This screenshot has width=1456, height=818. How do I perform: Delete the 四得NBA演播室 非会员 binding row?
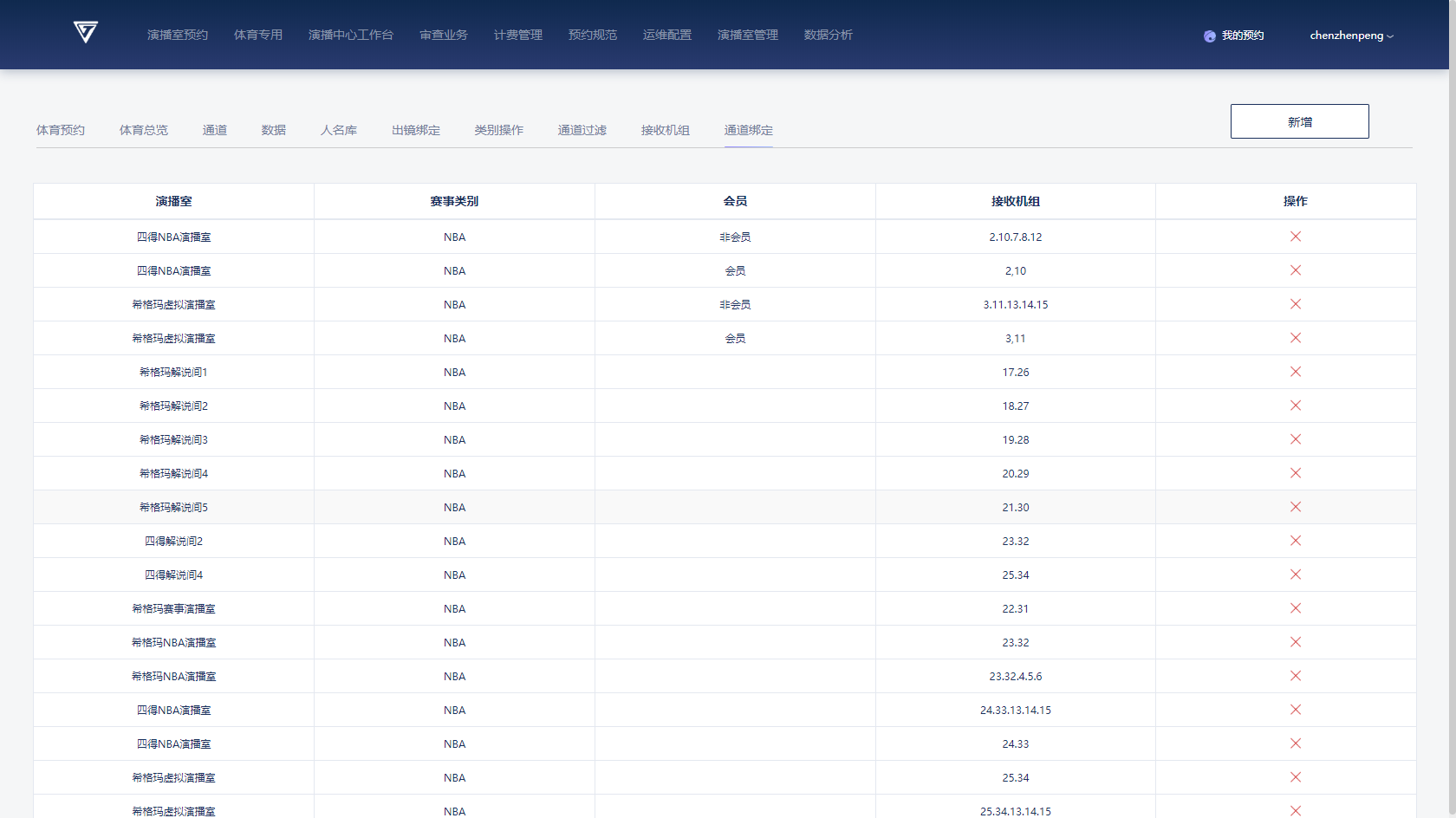(x=1295, y=237)
